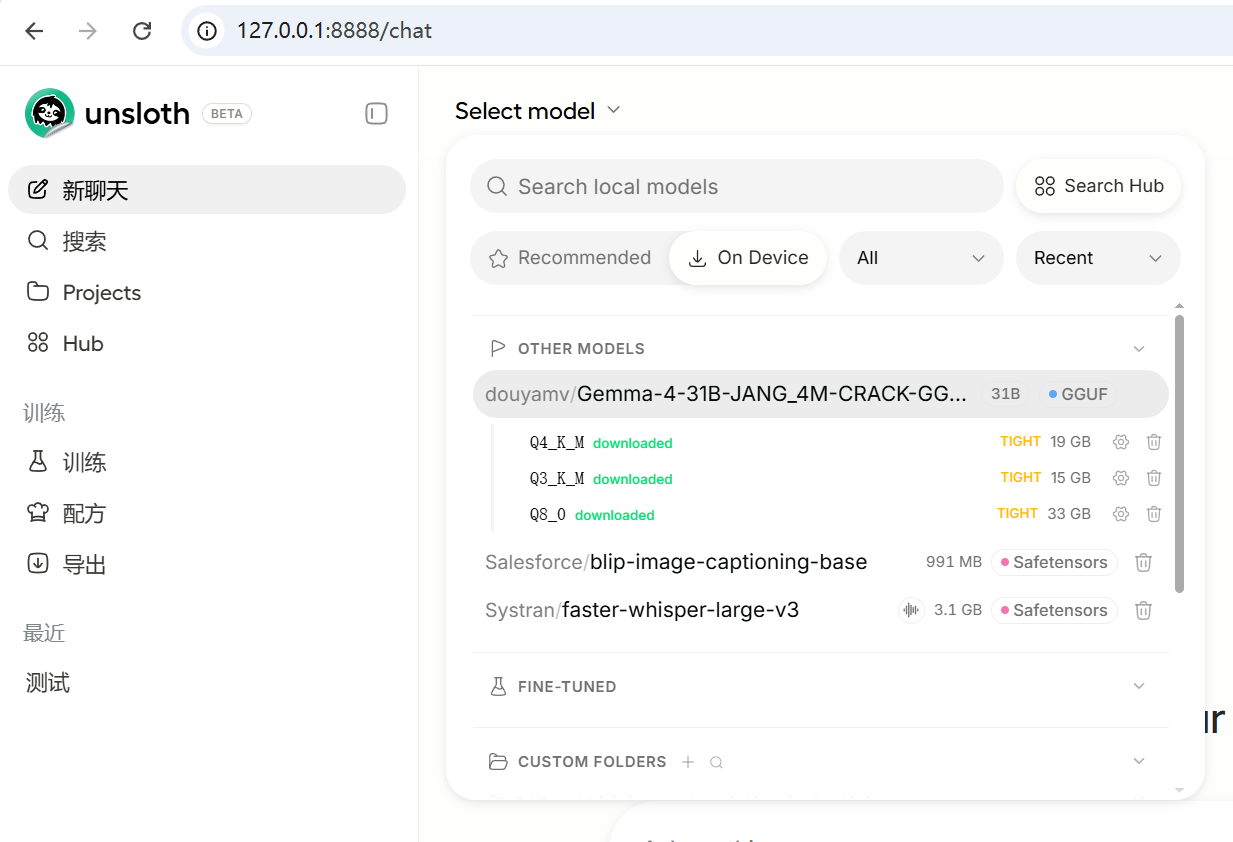Click the unsloth sloth logo
Image resolution: width=1233 pixels, height=842 pixels.
click(50, 113)
